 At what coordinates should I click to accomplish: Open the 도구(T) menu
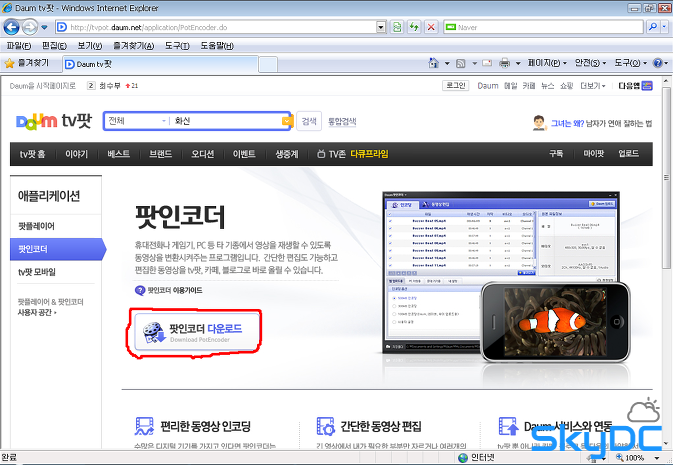(177, 46)
